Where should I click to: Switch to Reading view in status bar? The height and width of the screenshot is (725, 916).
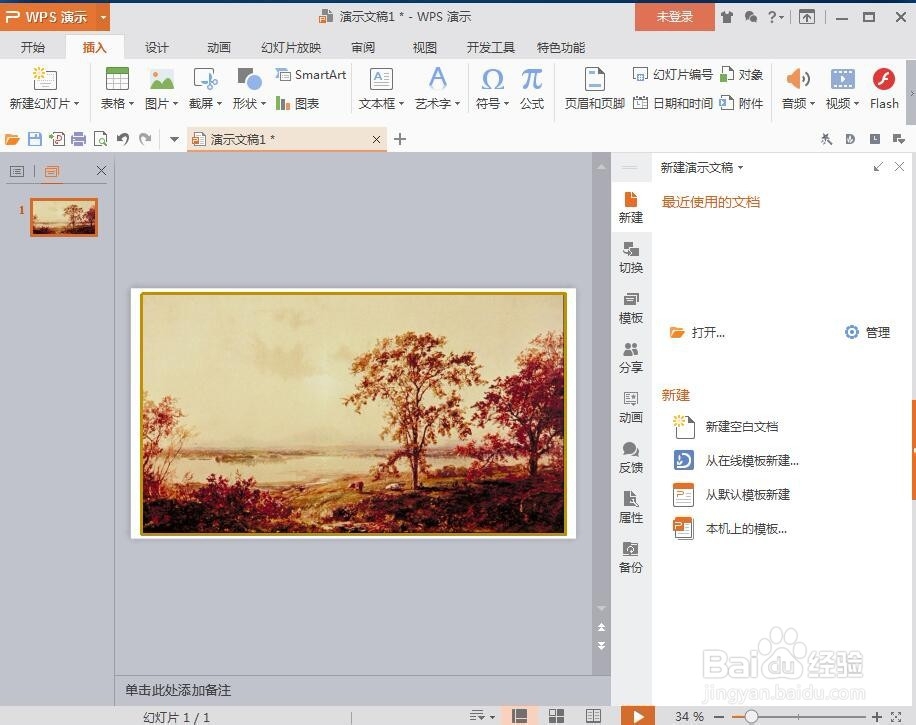[x=593, y=716]
